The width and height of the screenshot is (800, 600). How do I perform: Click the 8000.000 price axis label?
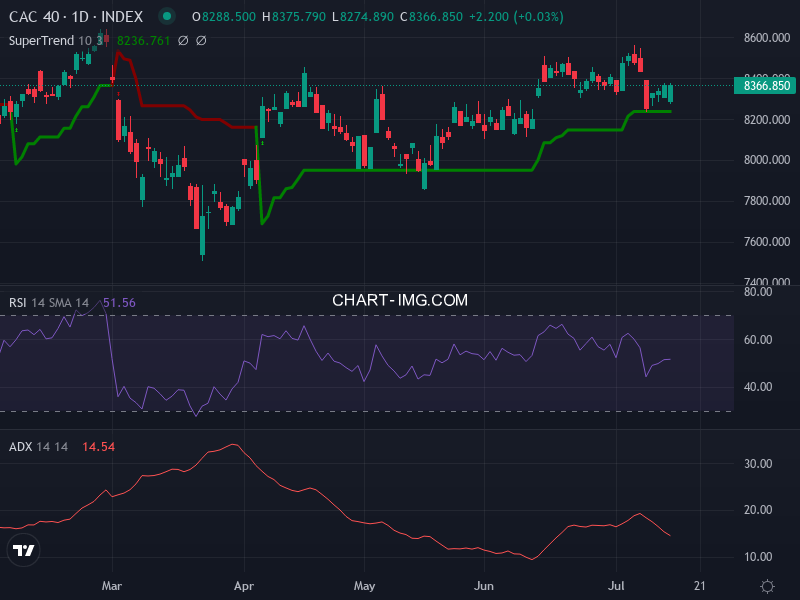point(767,160)
